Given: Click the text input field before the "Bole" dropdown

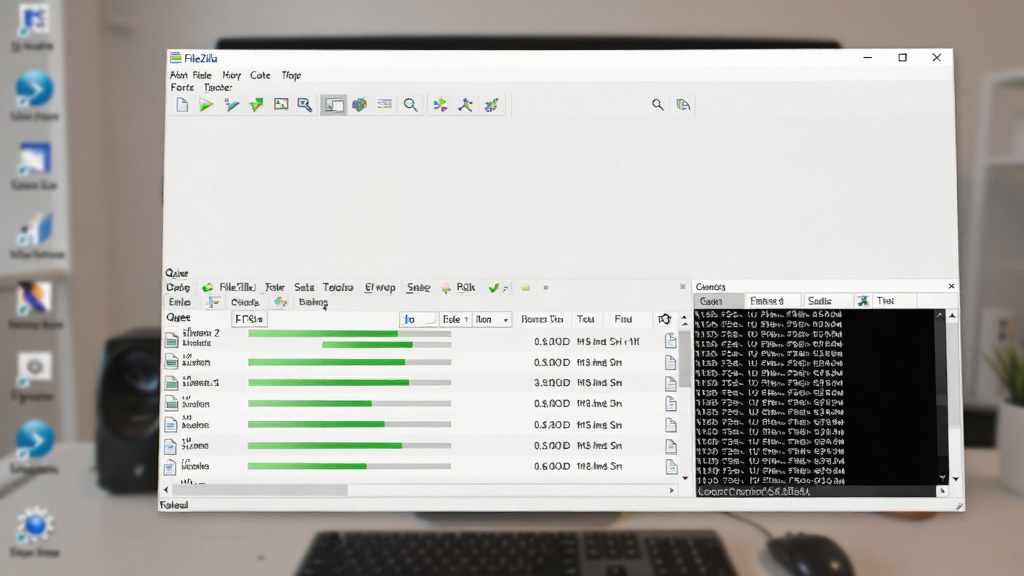Looking at the screenshot, I should point(418,319).
